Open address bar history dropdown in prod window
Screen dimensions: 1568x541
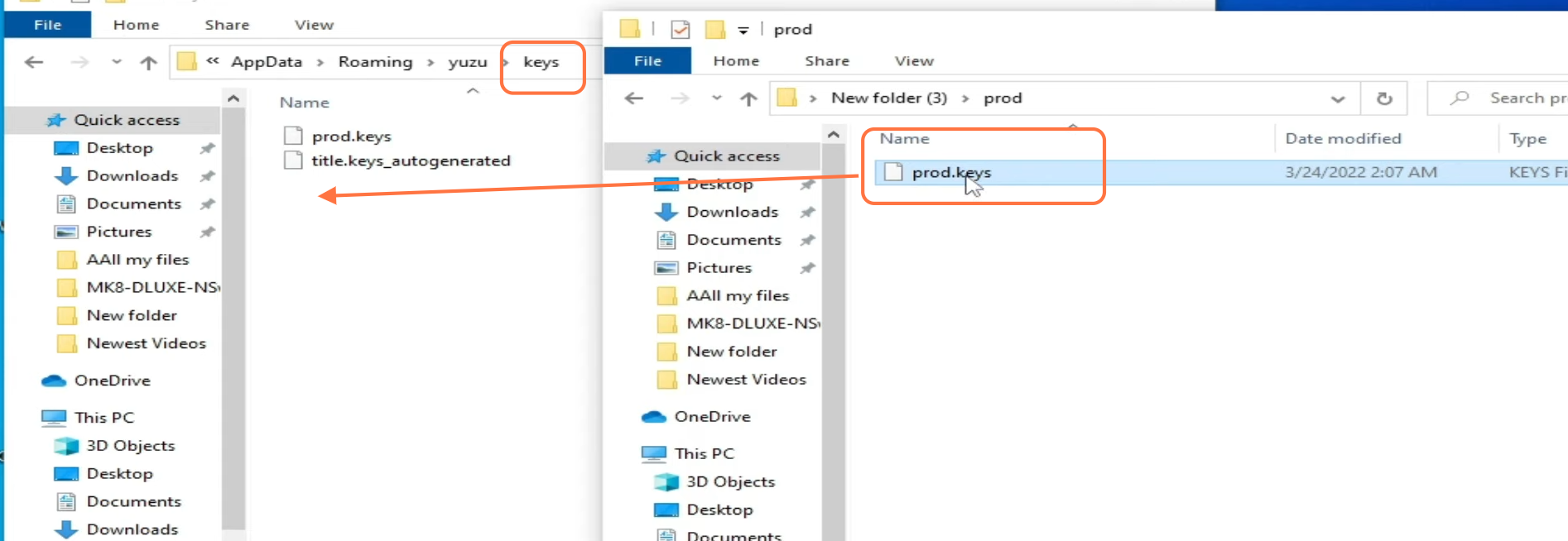(x=1338, y=99)
